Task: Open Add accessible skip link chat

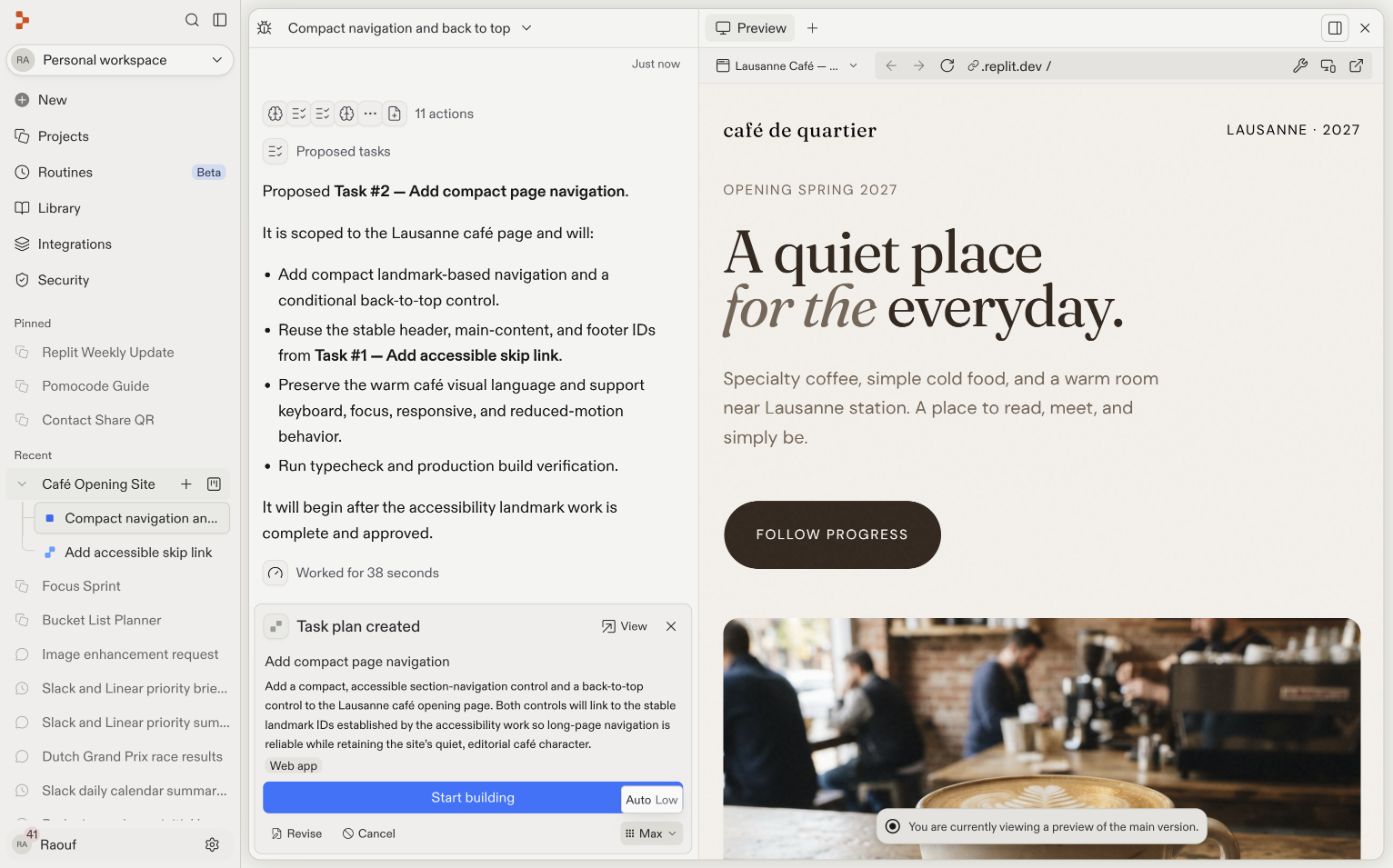Action: (x=132, y=552)
